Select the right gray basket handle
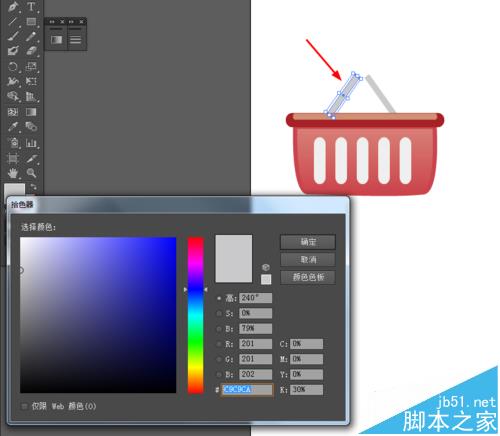The height and width of the screenshot is (436, 500). [x=380, y=94]
